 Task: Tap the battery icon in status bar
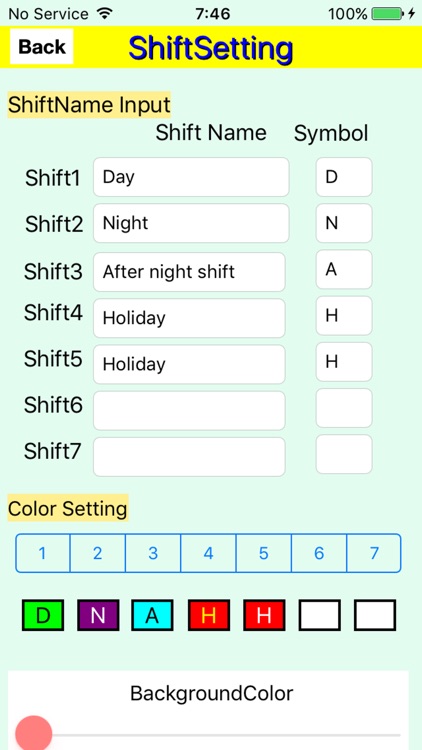pos(388,14)
